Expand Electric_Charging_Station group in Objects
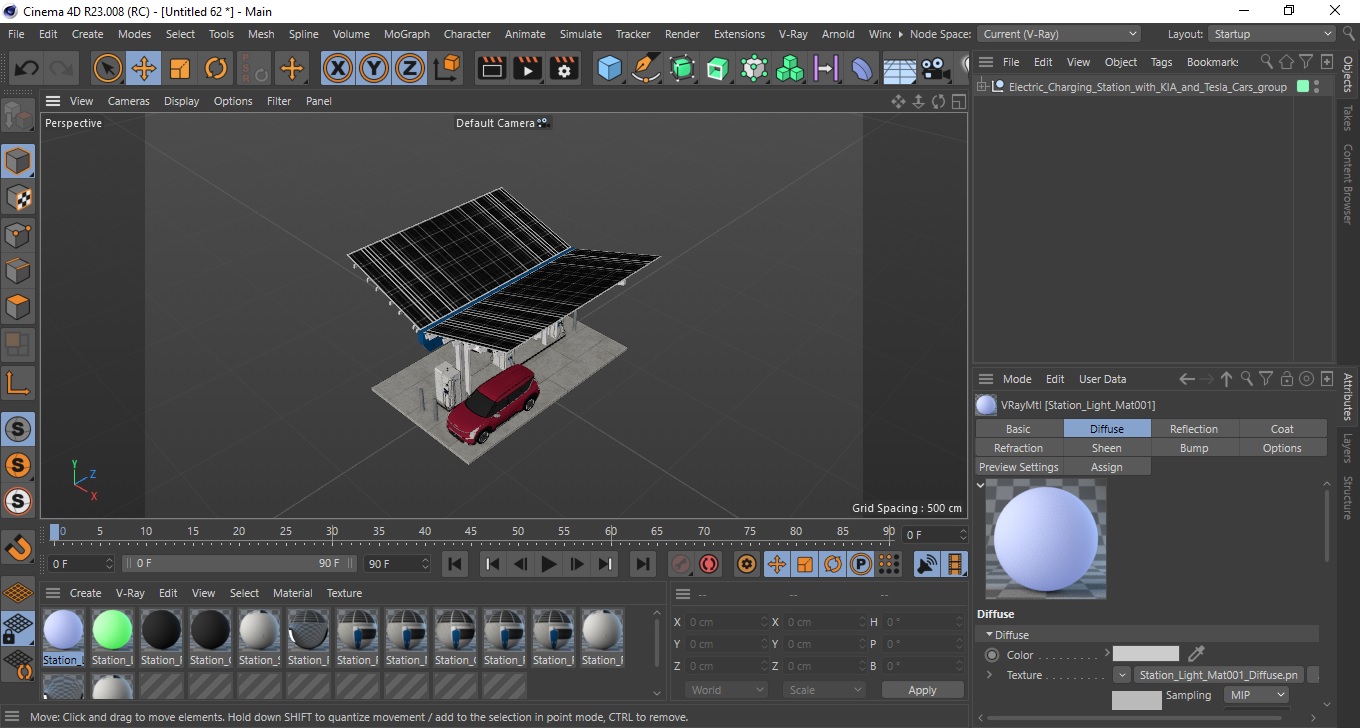Viewport: 1360px width, 728px height. 983,87
